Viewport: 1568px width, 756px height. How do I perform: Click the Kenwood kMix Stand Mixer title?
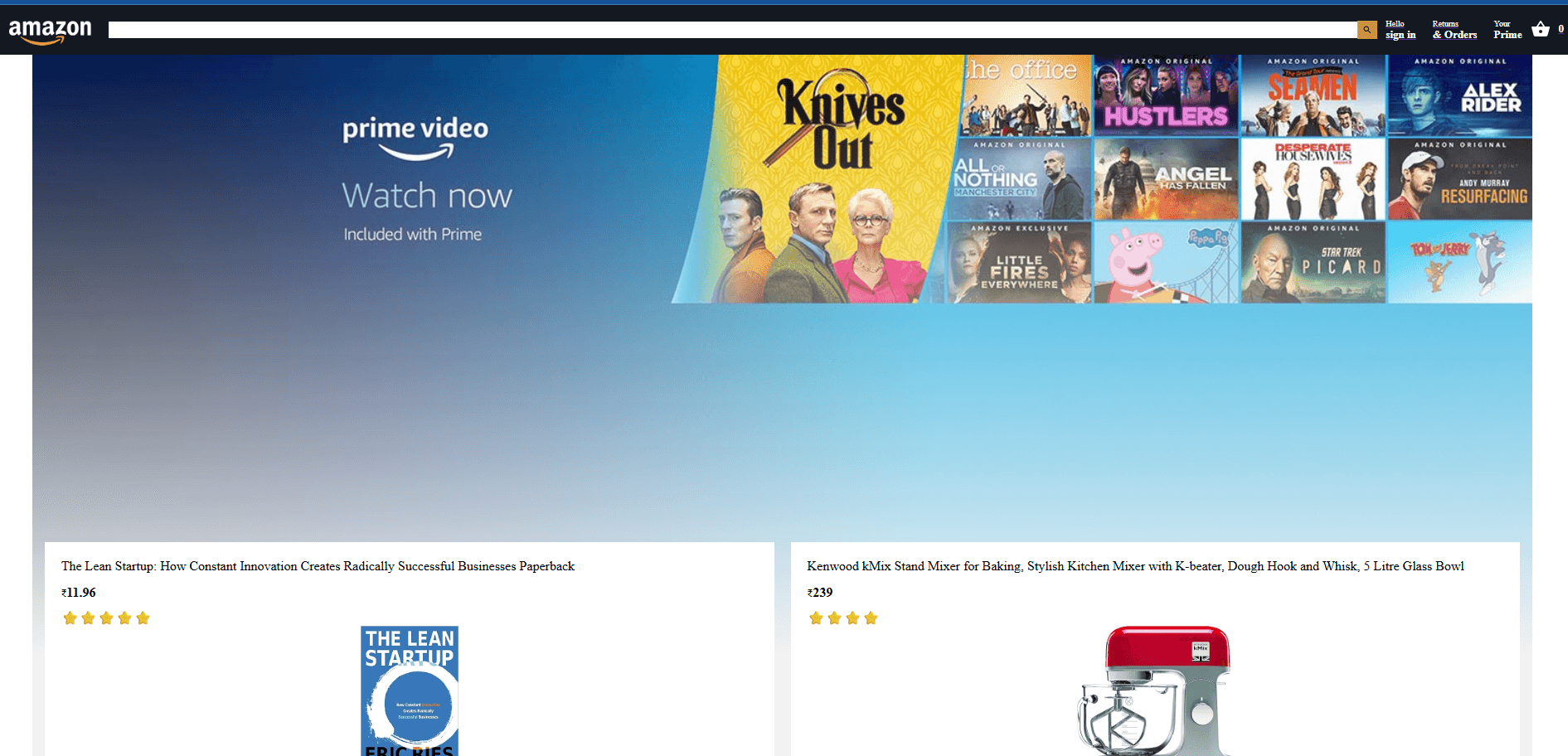tap(1135, 566)
